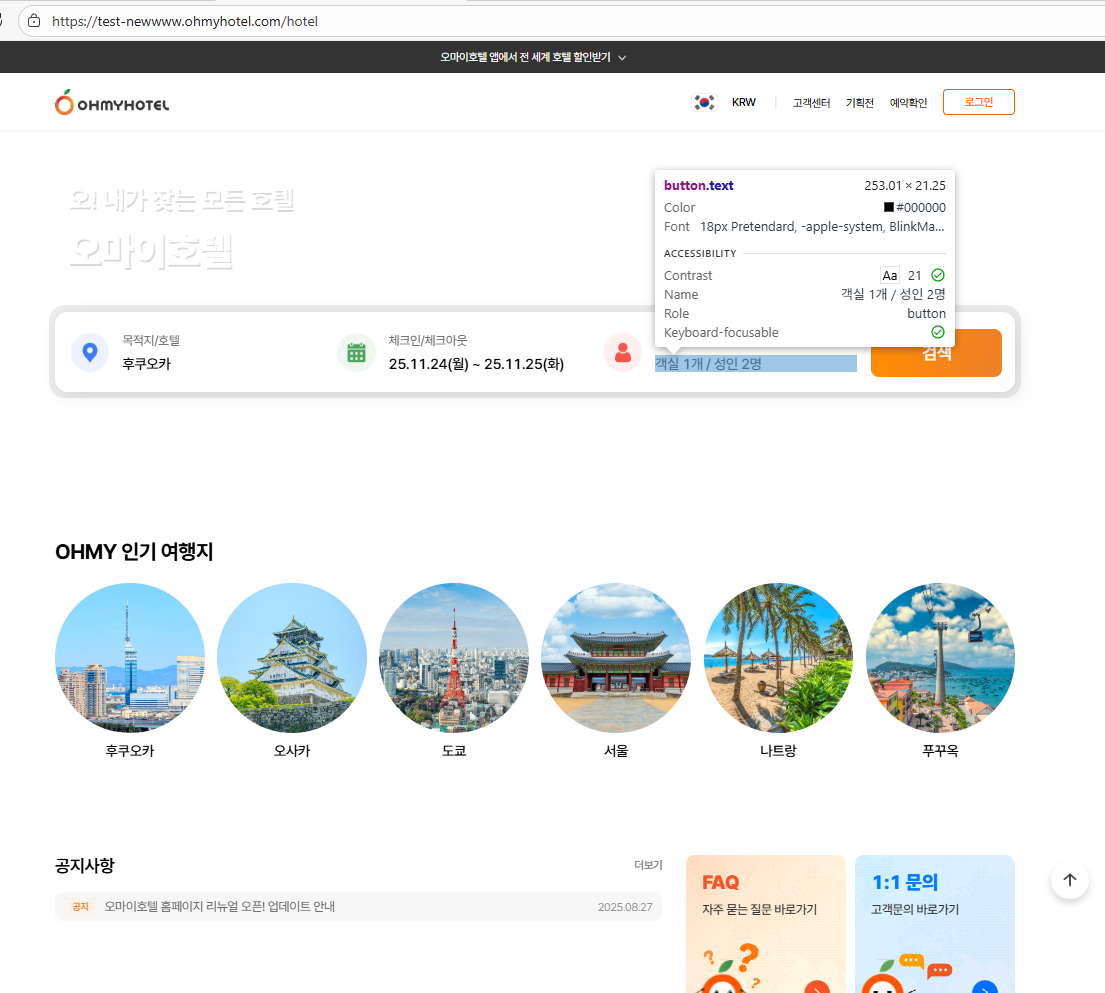The height and width of the screenshot is (993, 1105).
Task: Click the site info lock icon in the address bar
Action: [34, 21]
